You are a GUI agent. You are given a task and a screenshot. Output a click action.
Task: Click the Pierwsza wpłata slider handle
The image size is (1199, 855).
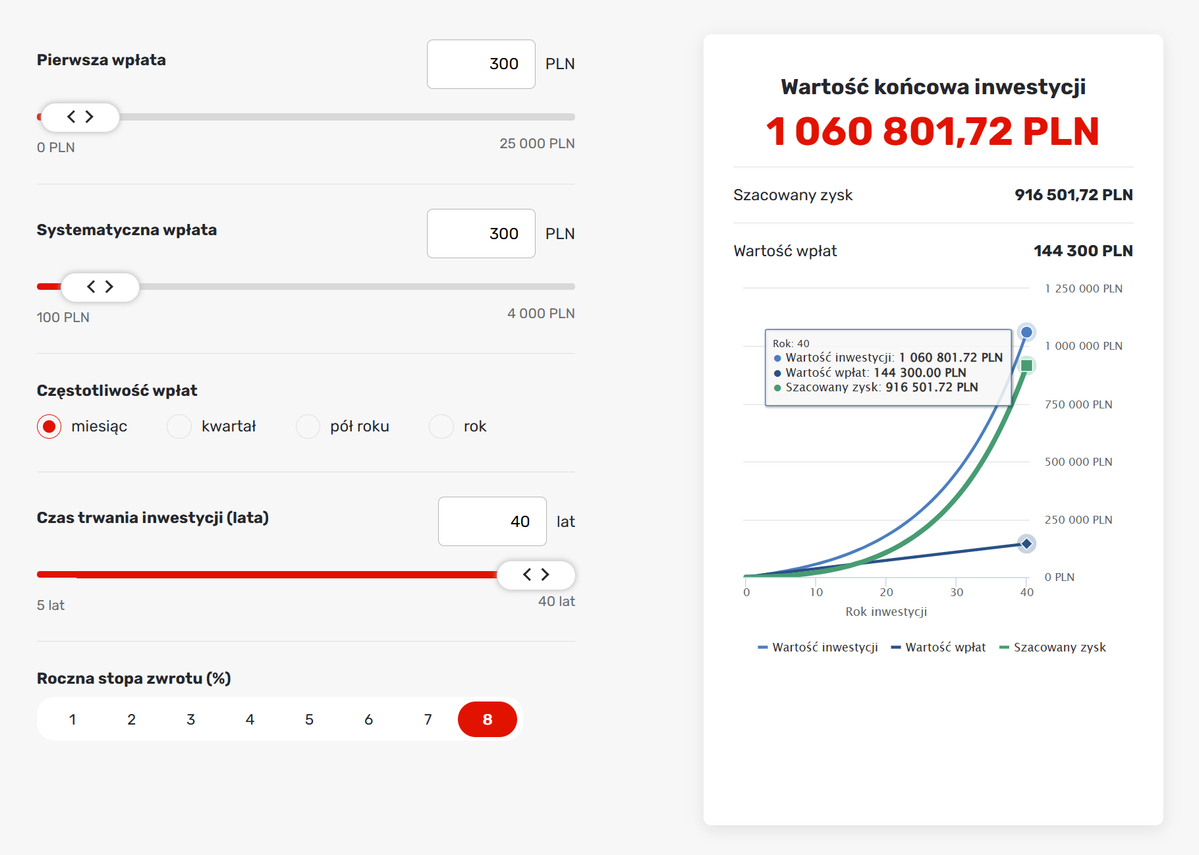80,117
